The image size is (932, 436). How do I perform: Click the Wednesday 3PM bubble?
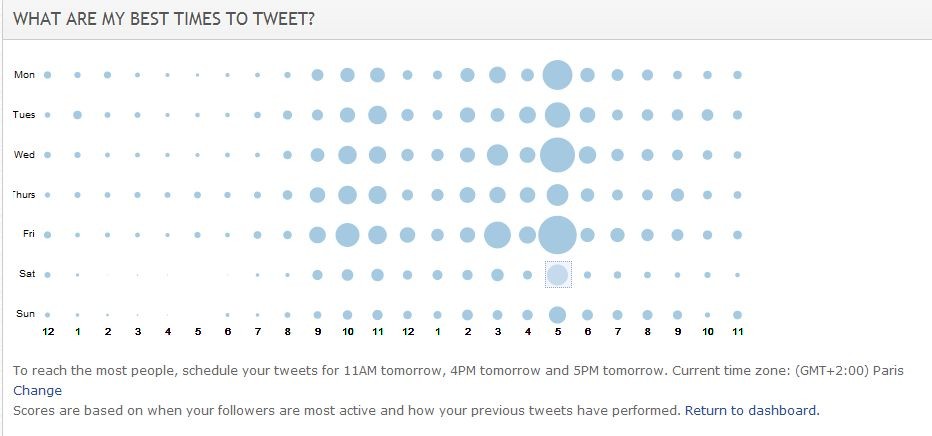tap(498, 155)
